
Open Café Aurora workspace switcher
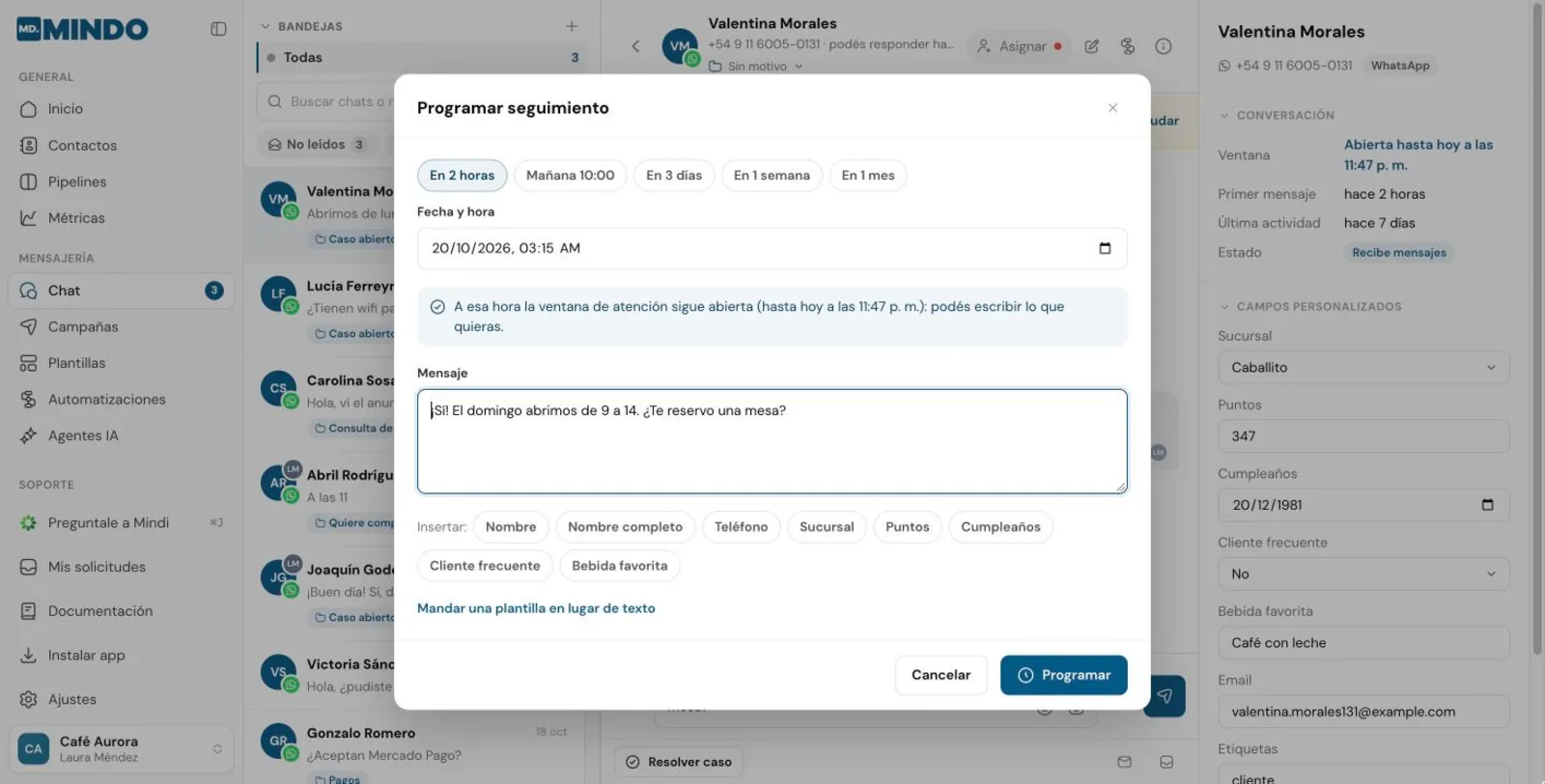121,749
